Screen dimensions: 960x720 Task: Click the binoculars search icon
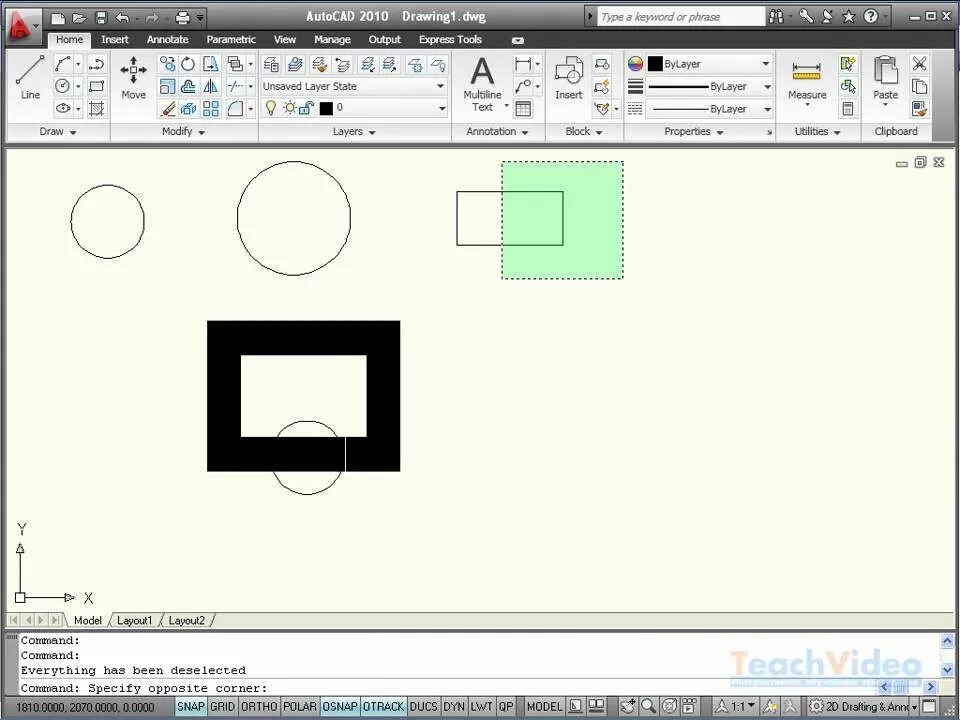point(776,17)
